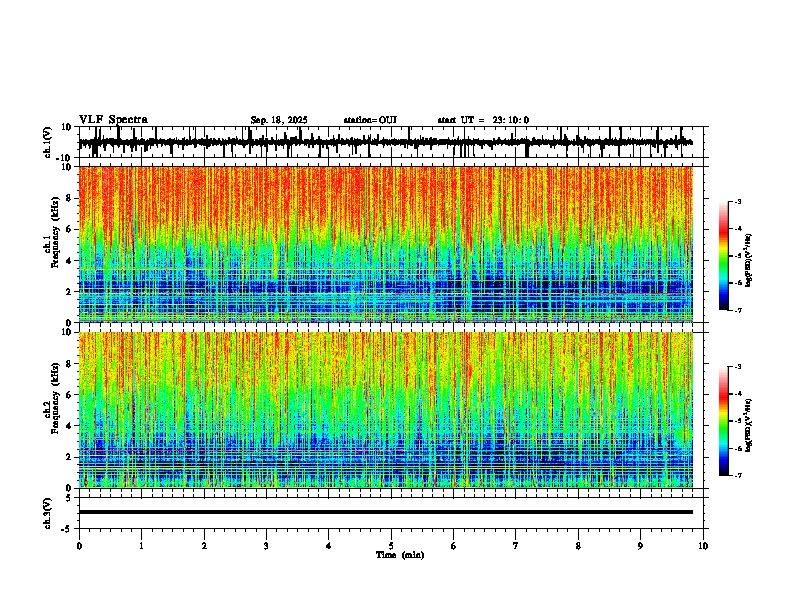
Task: Click the "2" label on the time axis
Action: coord(204,546)
